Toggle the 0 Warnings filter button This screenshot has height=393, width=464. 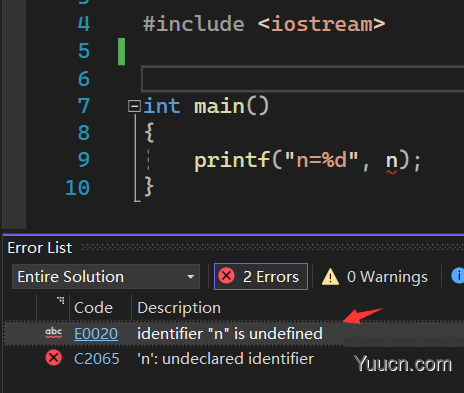(375, 277)
